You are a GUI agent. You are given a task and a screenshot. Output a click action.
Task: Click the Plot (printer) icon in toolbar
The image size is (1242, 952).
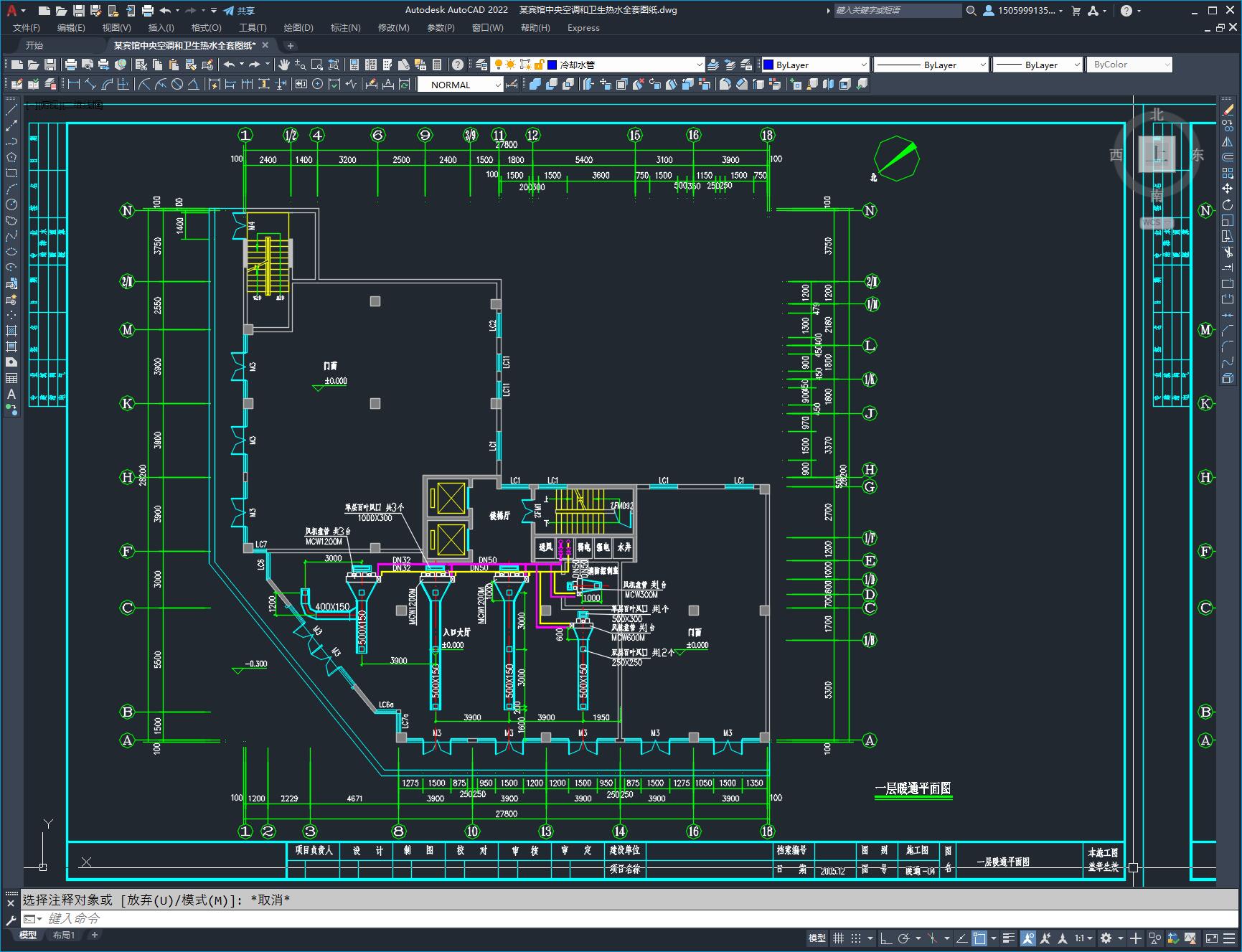[71, 65]
